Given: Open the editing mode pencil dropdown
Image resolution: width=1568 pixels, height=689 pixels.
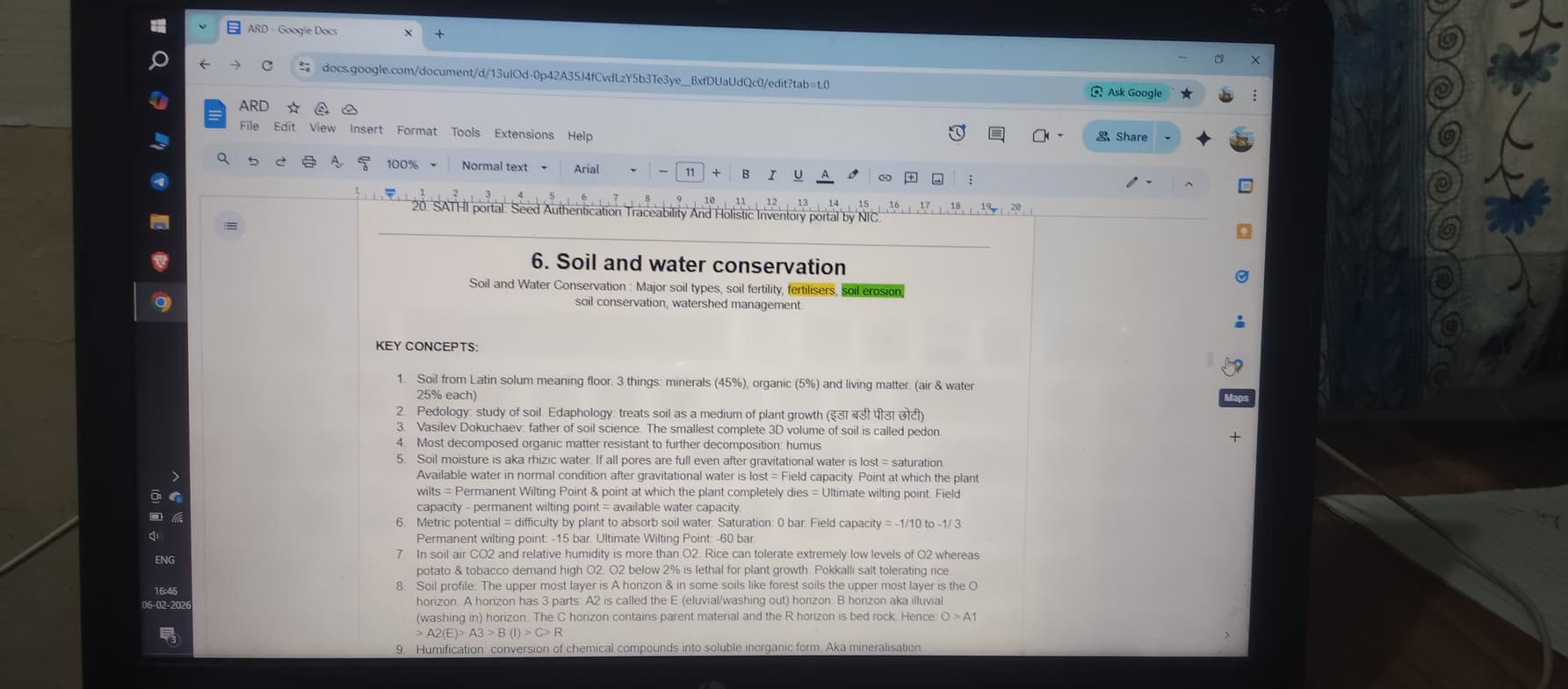Looking at the screenshot, I should coord(1138,182).
